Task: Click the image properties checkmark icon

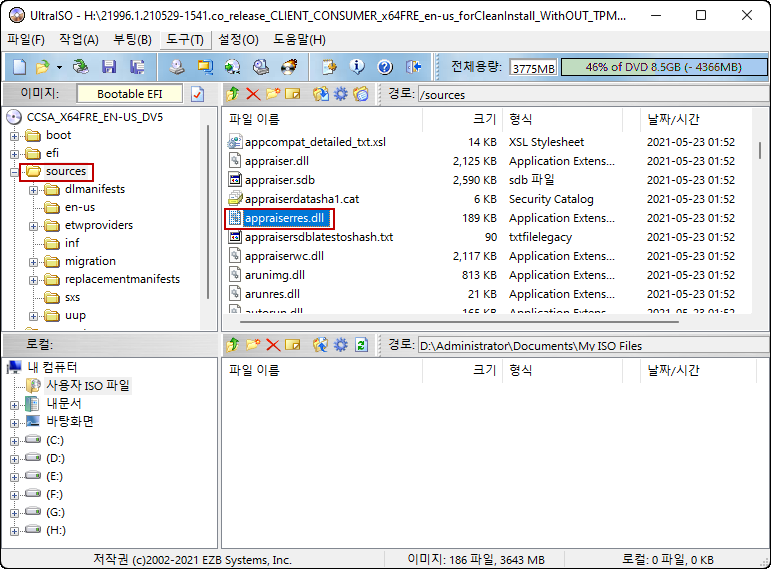Action: pyautogui.click(x=198, y=94)
